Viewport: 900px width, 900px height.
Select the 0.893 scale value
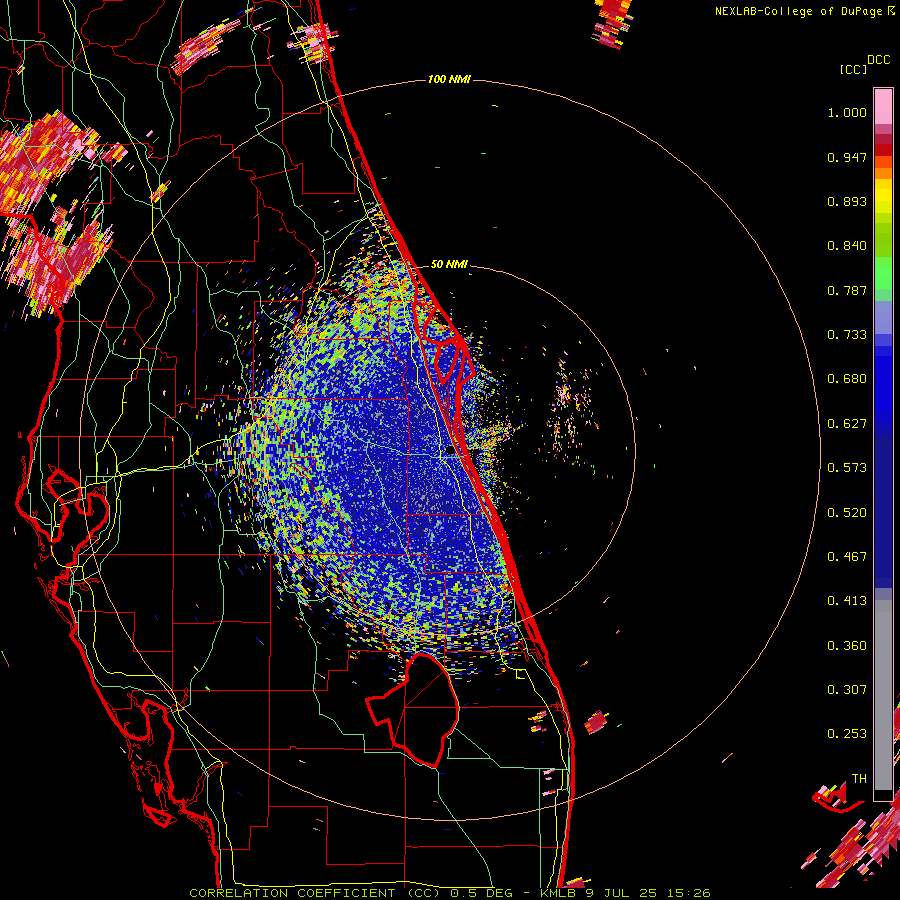point(847,201)
